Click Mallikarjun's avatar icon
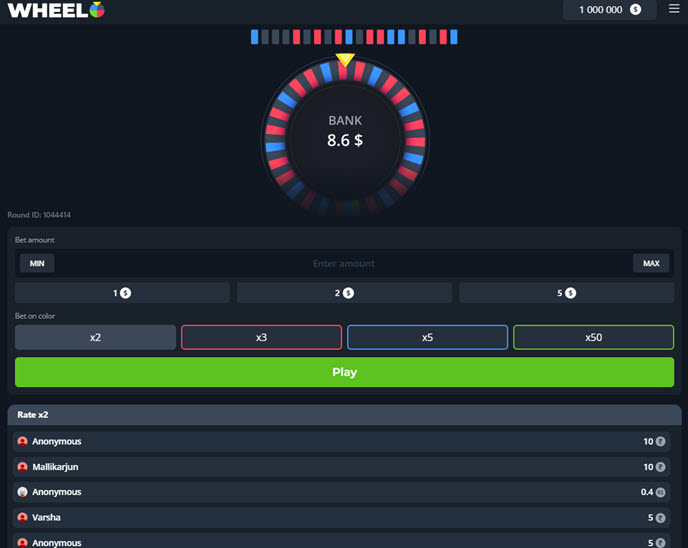 22,467
